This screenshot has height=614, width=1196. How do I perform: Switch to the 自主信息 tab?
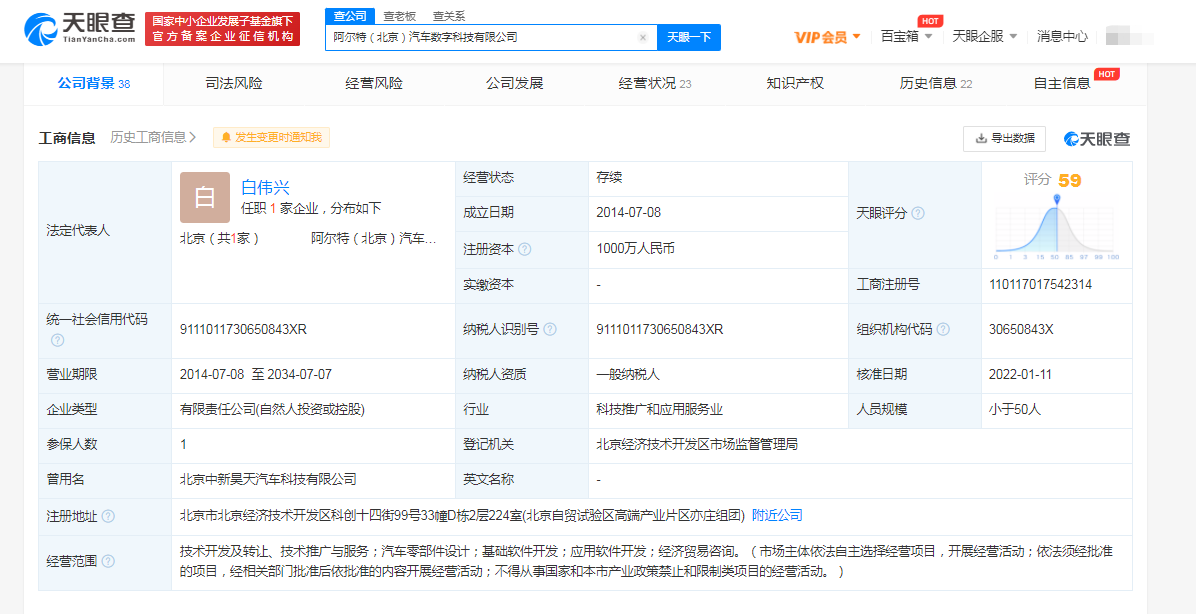click(1062, 84)
